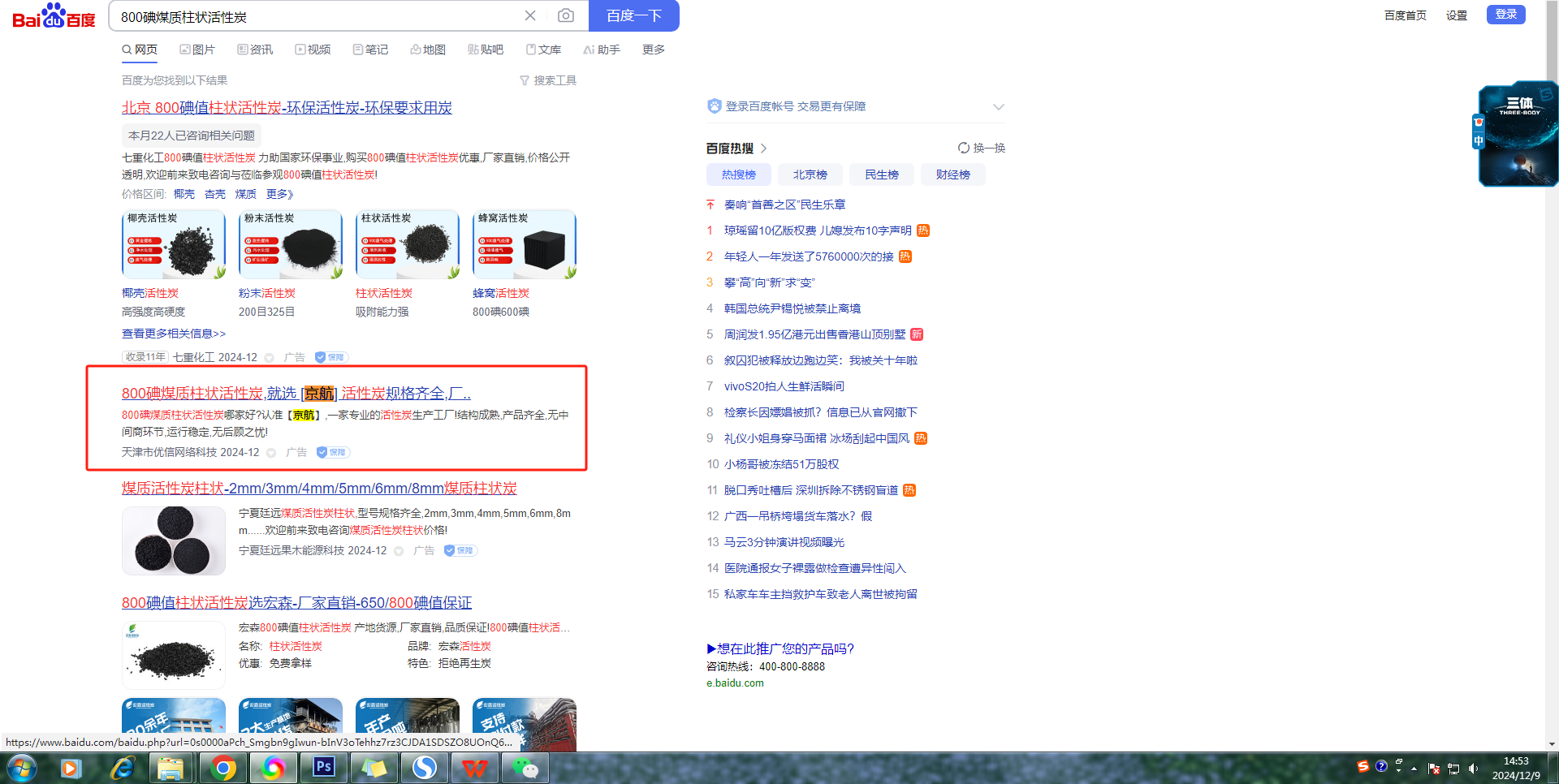
Task: Open Google Chrome from the taskbar
Action: [222, 767]
